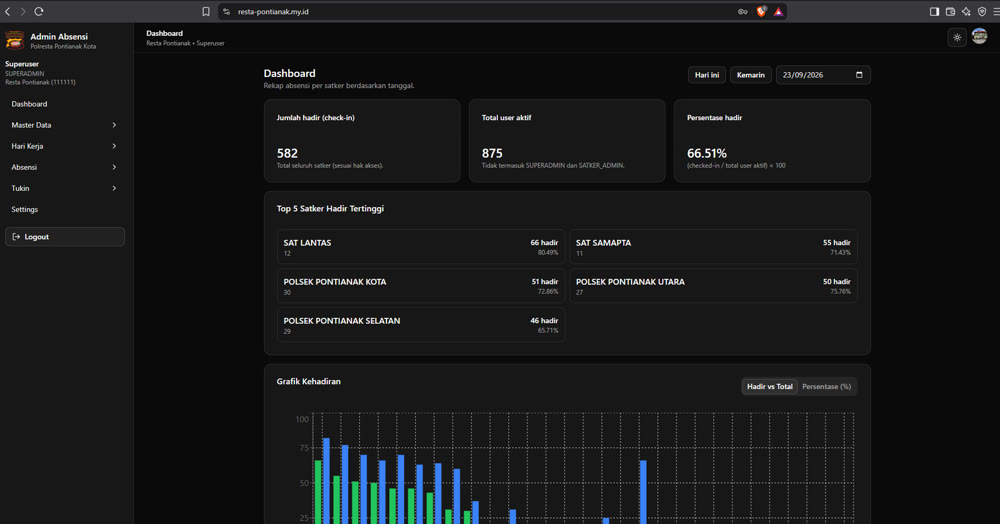
Task: Toggle the light/dark theme sun icon
Action: pyautogui.click(x=957, y=38)
